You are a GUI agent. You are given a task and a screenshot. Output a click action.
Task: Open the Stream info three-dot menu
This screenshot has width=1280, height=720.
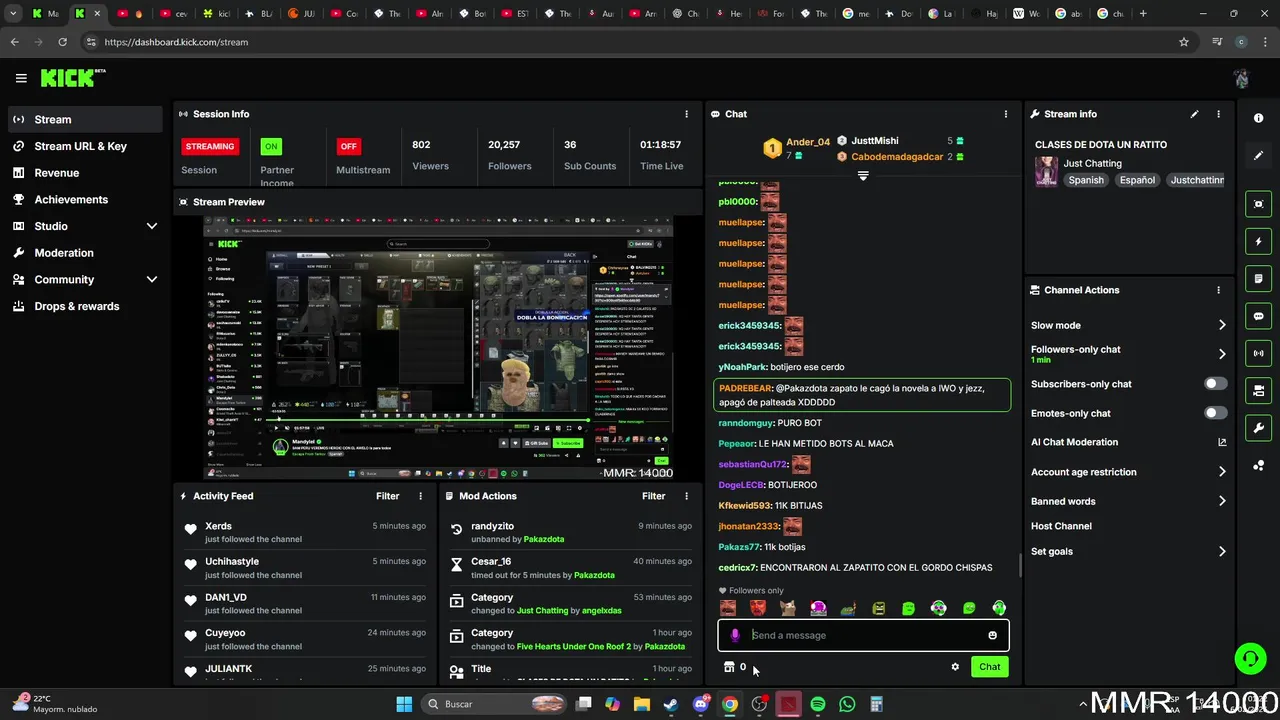[x=1218, y=114]
